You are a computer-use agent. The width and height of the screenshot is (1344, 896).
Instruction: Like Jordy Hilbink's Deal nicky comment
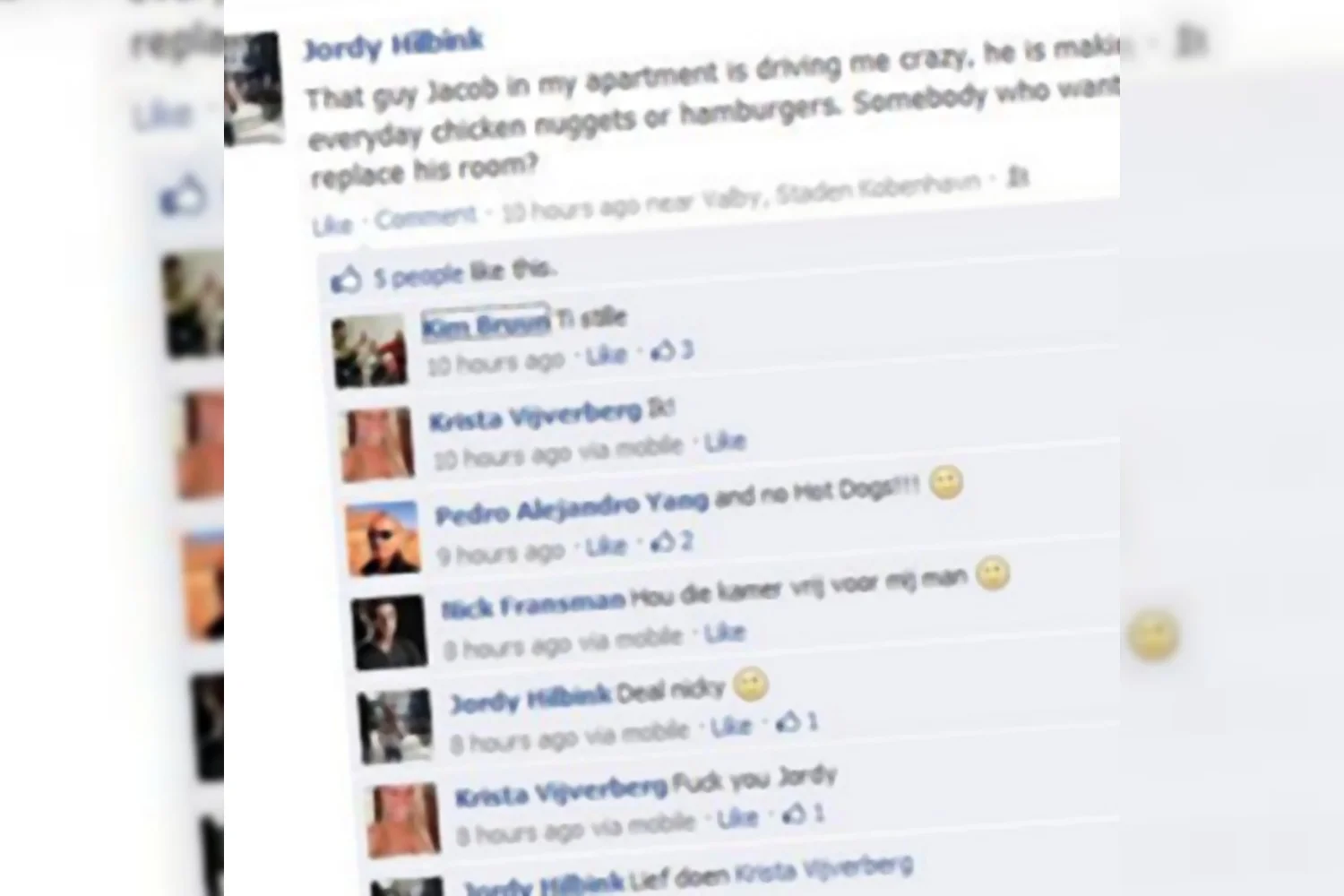pyautogui.click(x=731, y=727)
